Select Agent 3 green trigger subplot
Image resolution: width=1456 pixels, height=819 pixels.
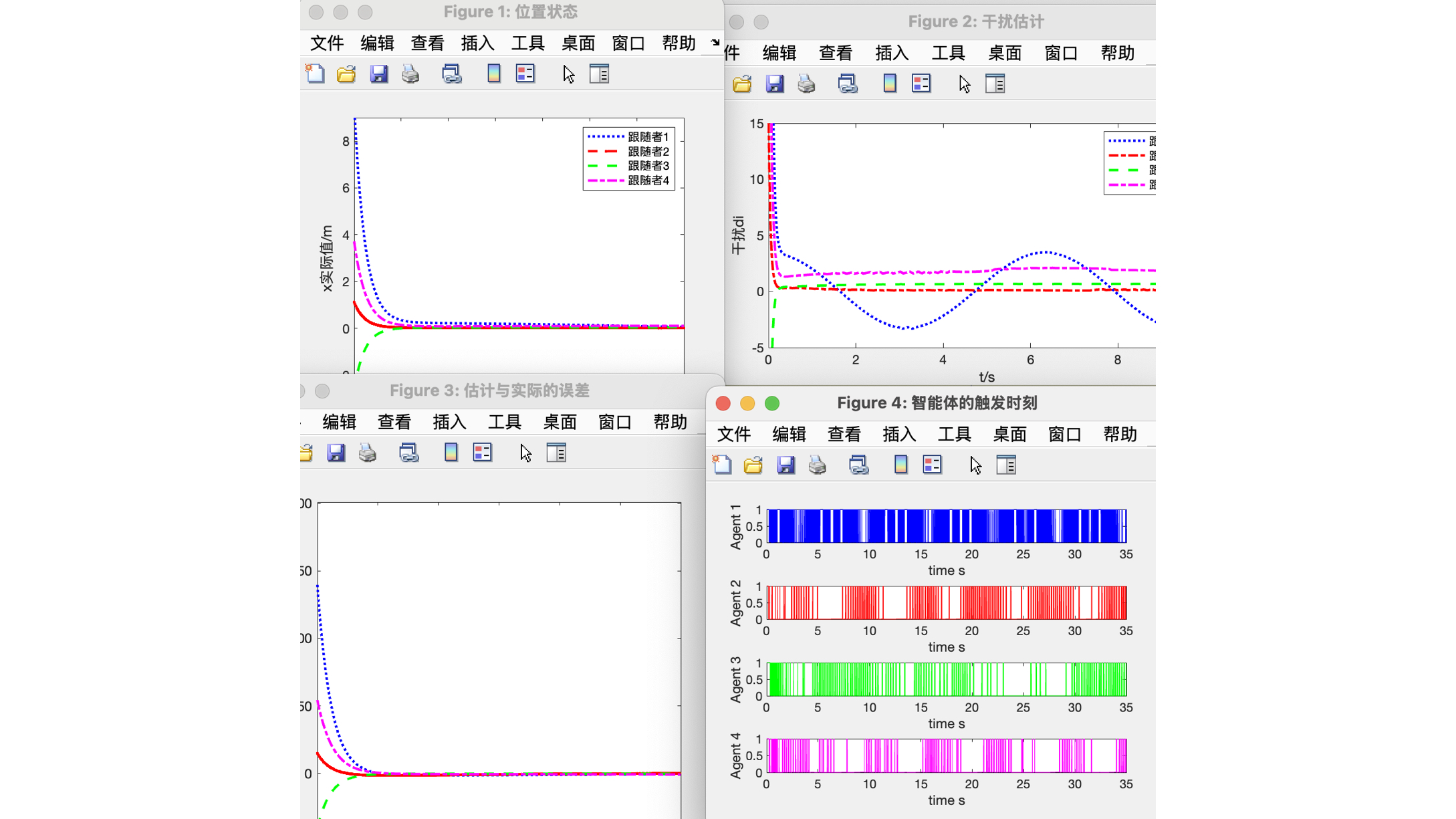click(947, 679)
